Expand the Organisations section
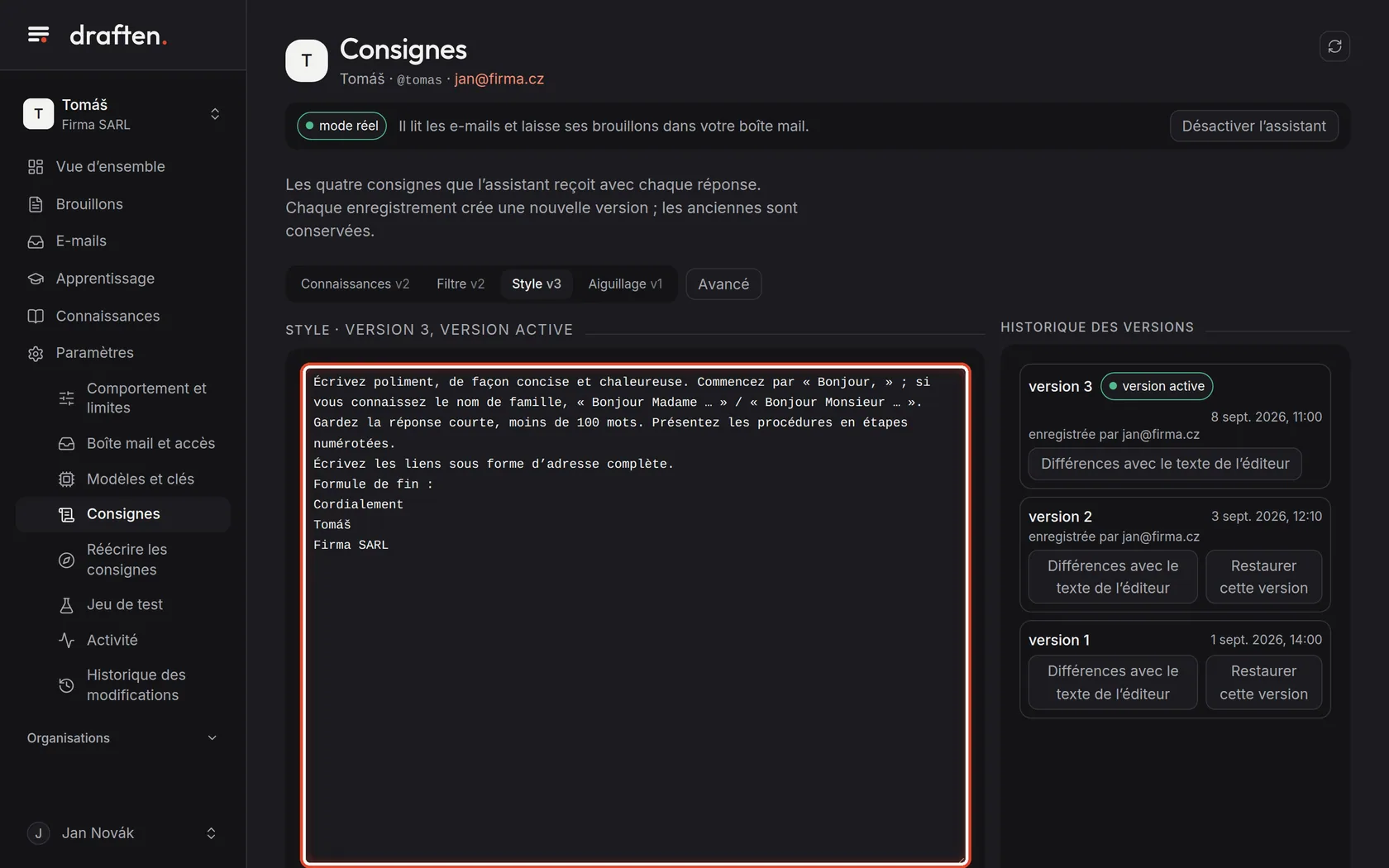Screen dimensions: 1389x868 point(122,738)
